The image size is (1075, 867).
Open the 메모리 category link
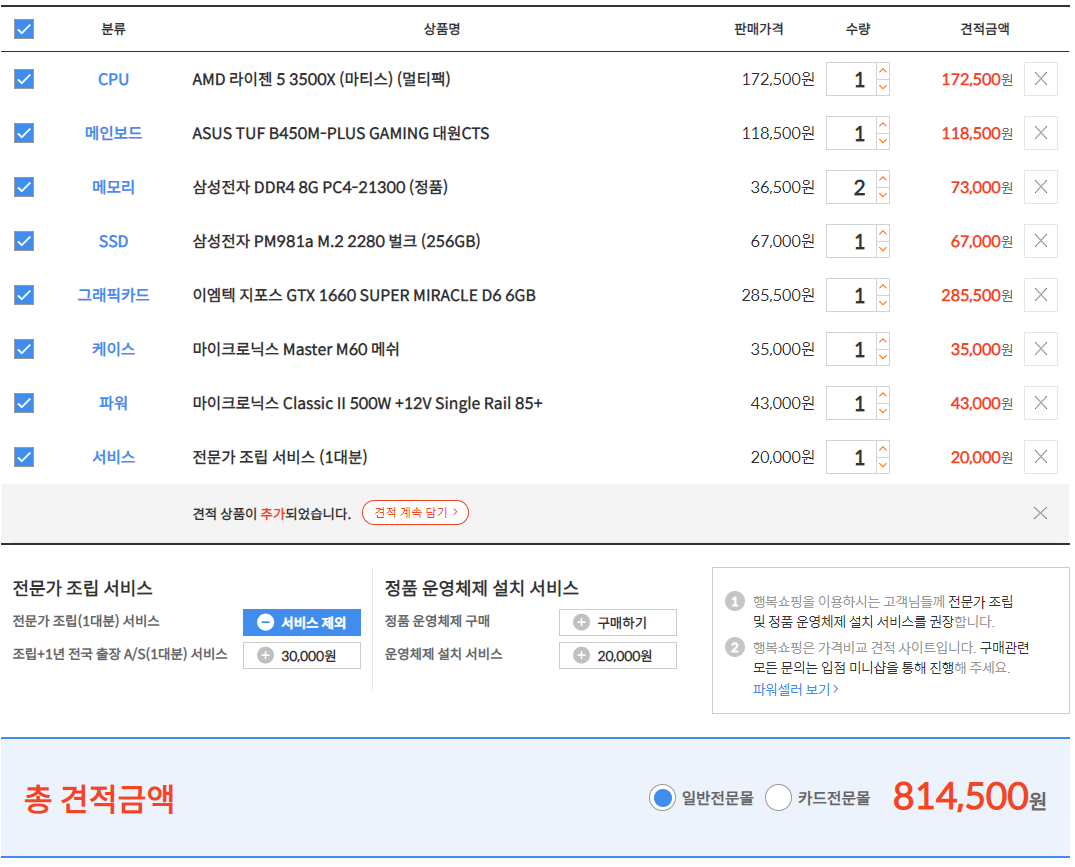pos(113,187)
